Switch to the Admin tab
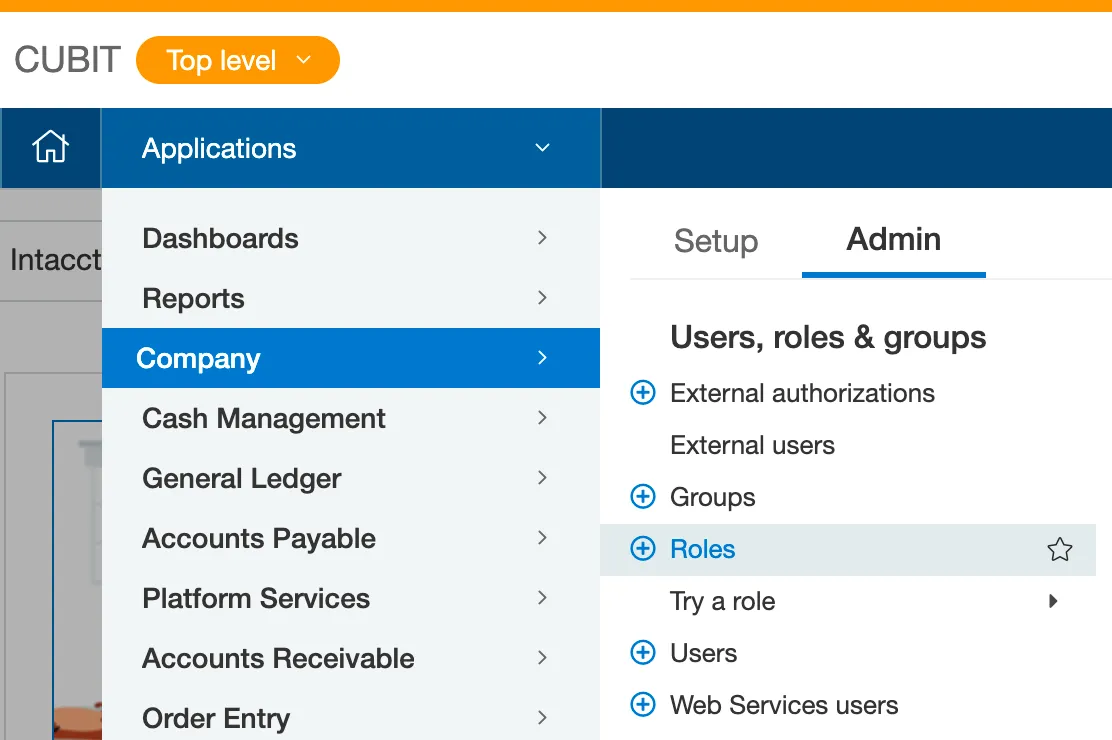Viewport: 1112px width, 740px height. pyautogui.click(x=894, y=239)
